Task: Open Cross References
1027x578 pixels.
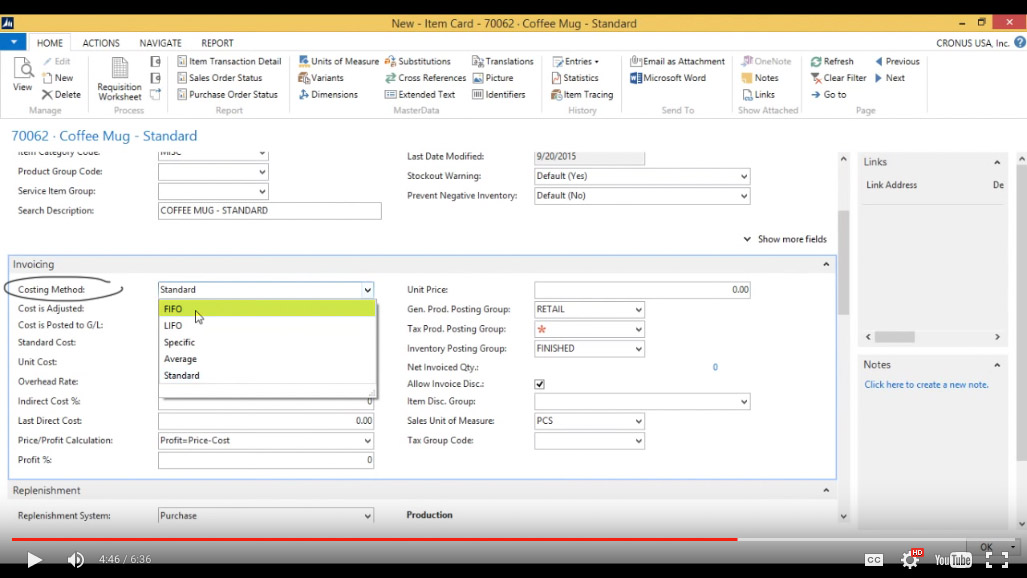Action: coord(426,78)
